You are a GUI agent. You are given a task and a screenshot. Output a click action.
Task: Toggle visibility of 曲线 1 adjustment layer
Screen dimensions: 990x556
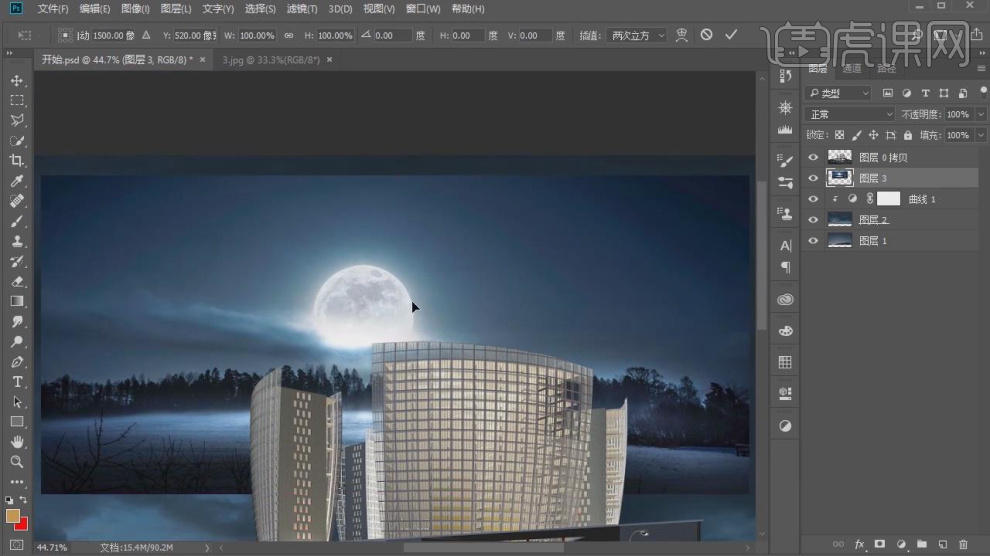tap(813, 199)
